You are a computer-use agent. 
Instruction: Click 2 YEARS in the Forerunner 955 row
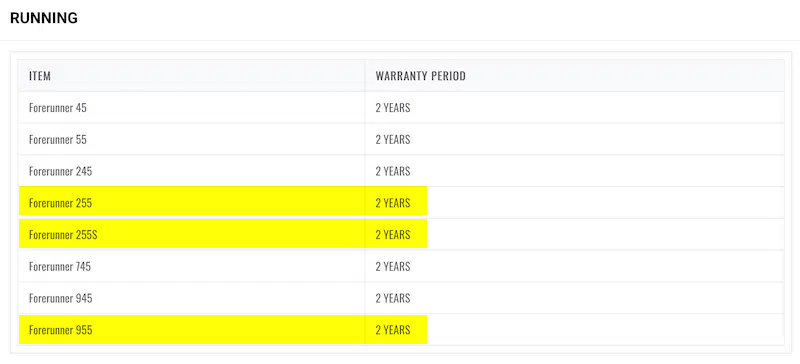pyautogui.click(x=393, y=330)
